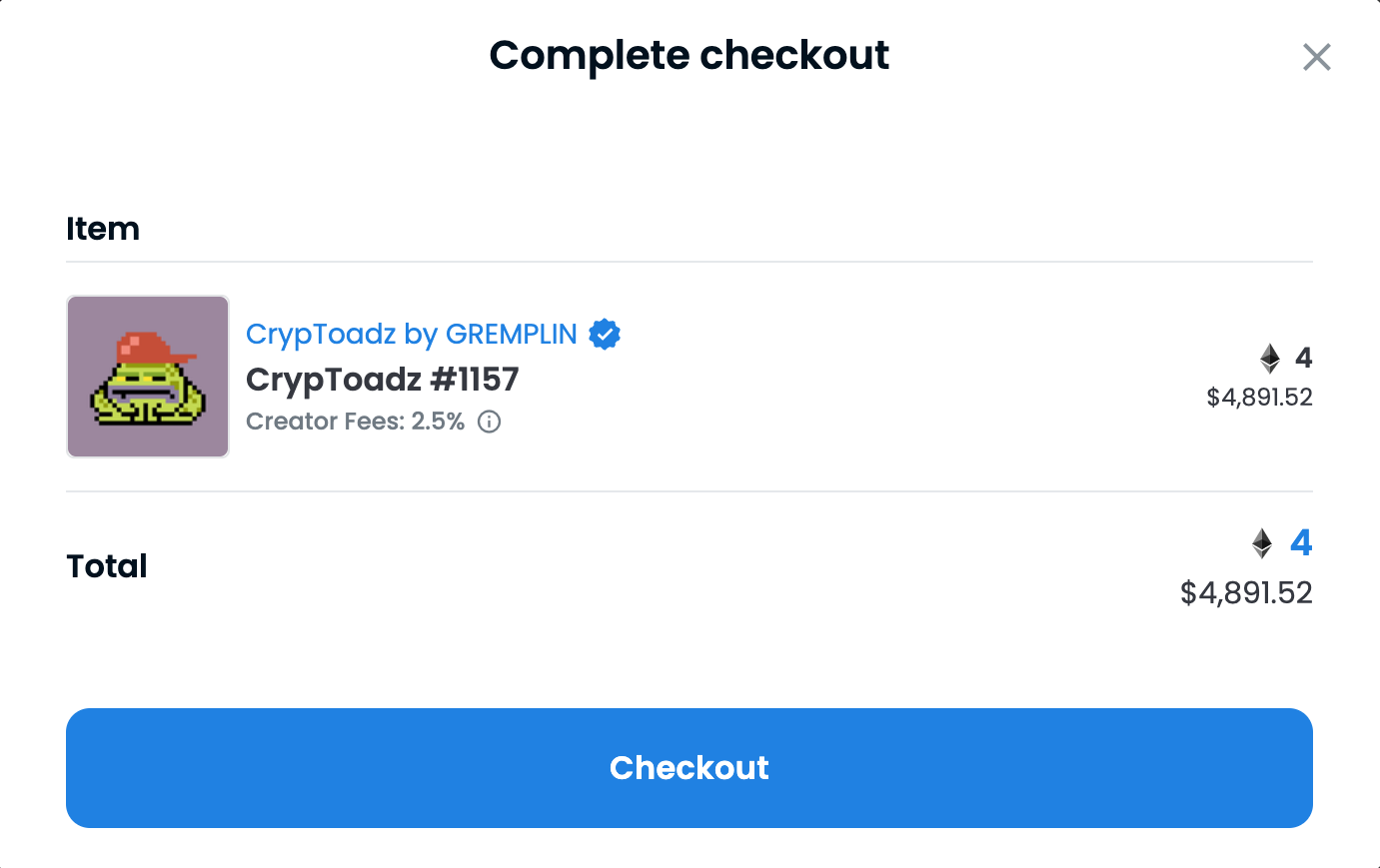Image resolution: width=1380 pixels, height=868 pixels.
Task: Click the total USD value $4,891.52
Action: (x=1246, y=593)
